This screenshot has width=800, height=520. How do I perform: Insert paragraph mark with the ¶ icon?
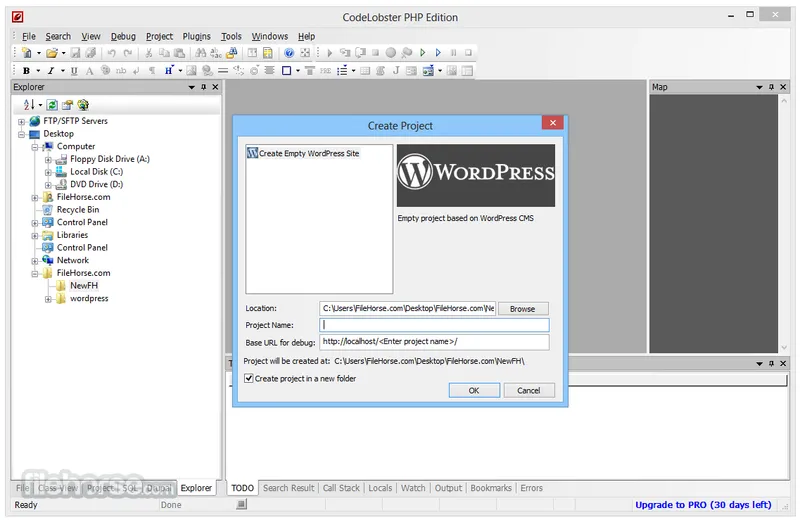tap(152, 71)
